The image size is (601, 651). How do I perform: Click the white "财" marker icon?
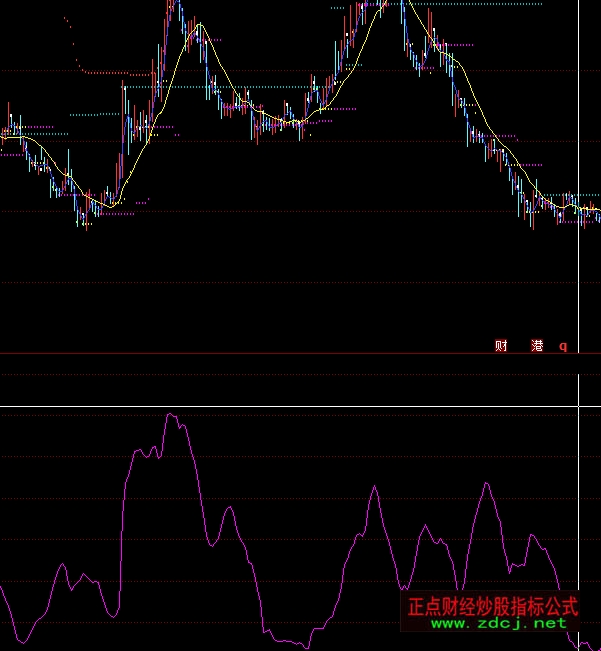(x=501, y=346)
